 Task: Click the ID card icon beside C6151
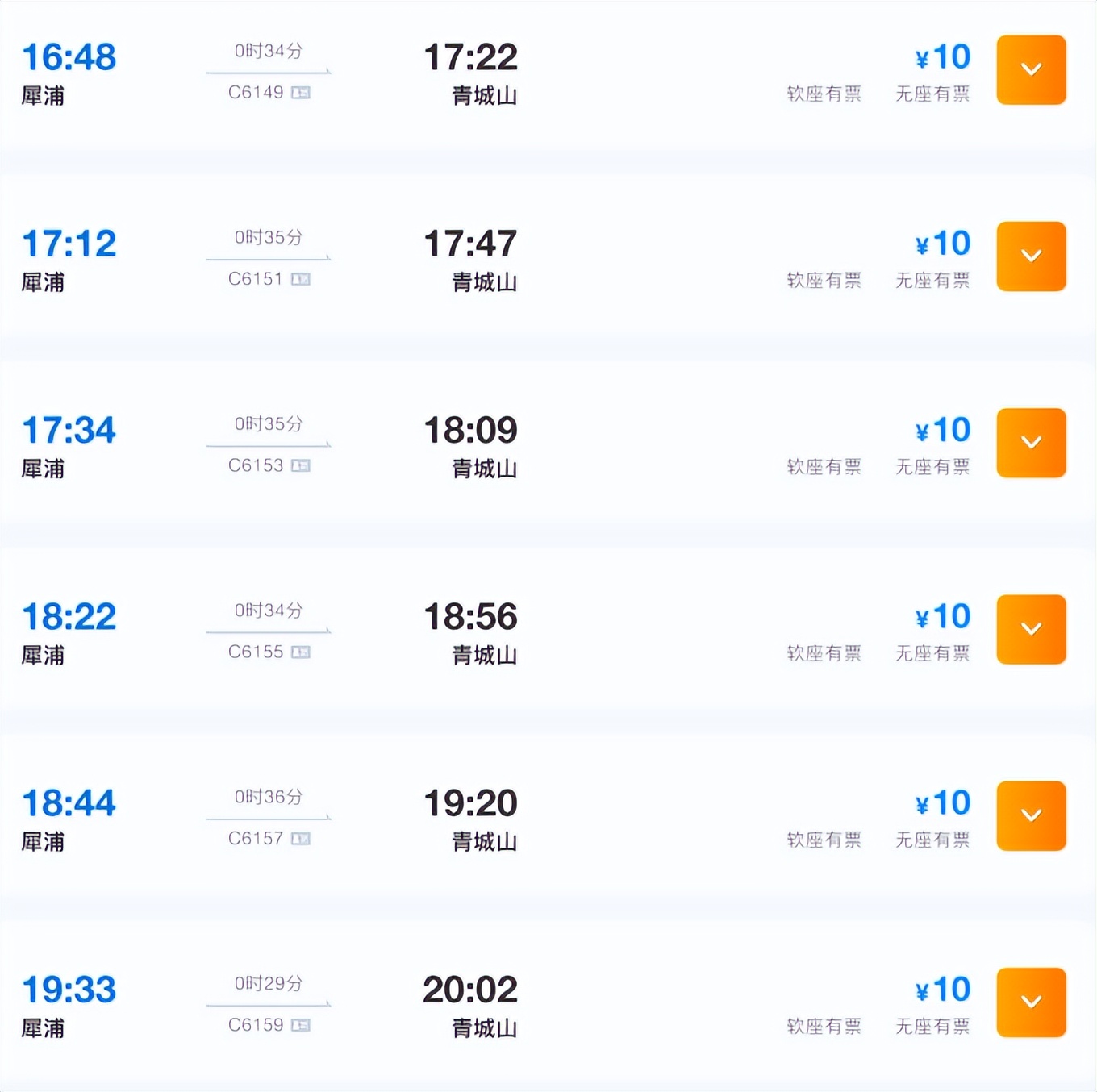[301, 279]
